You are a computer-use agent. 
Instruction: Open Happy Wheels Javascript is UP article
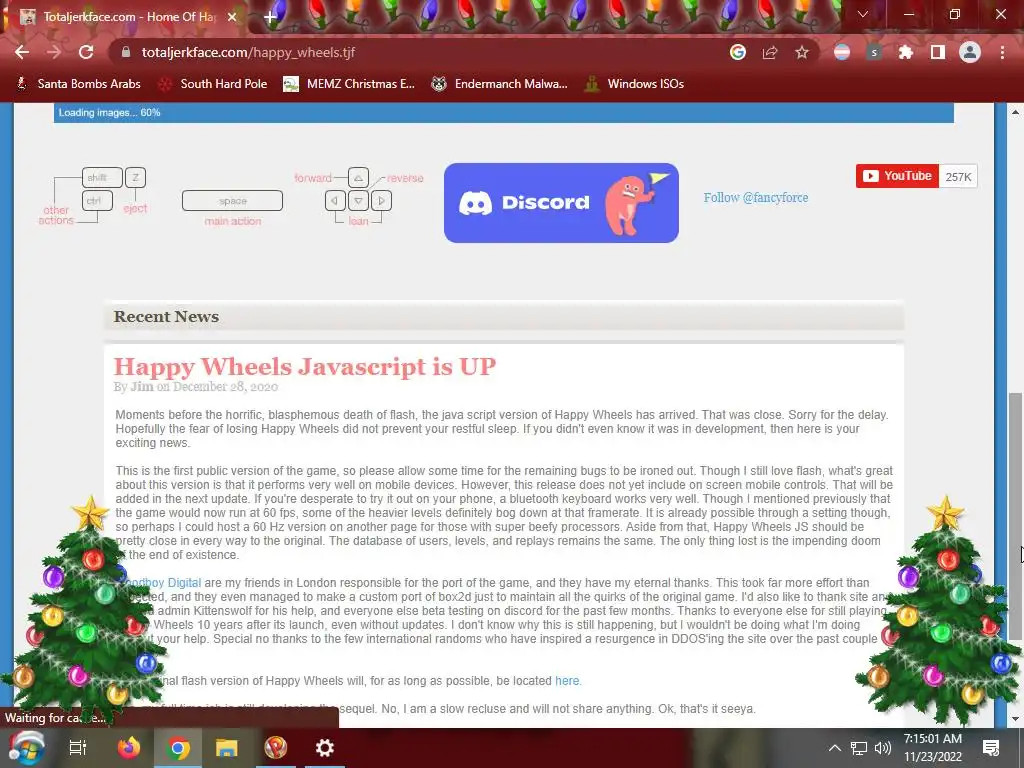[305, 366]
